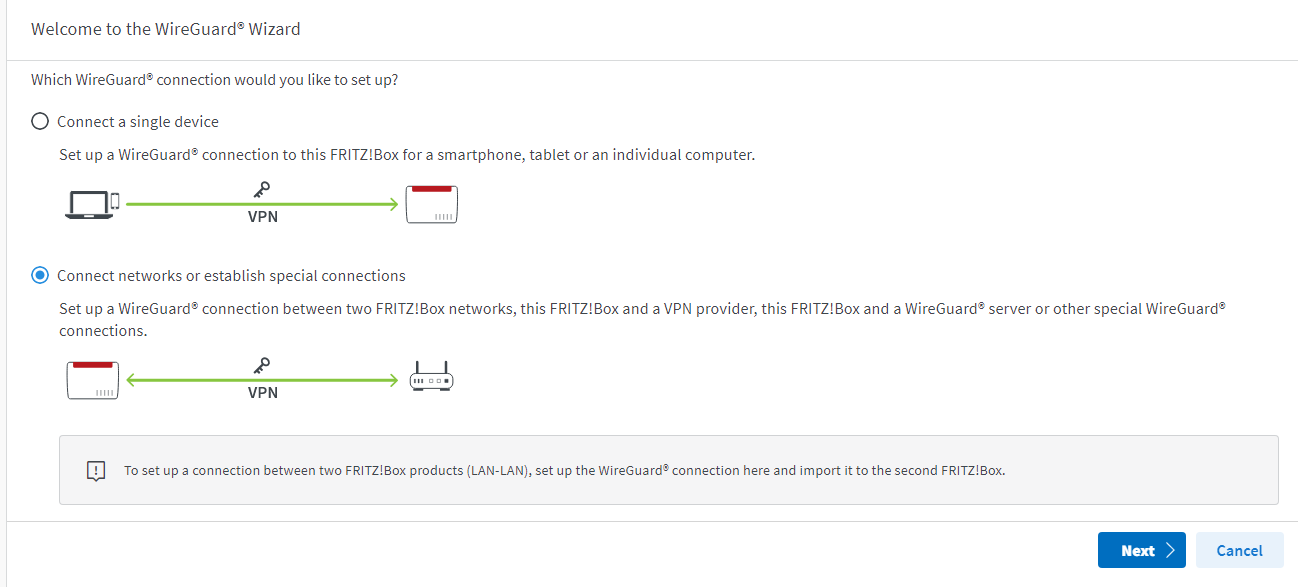Select the 'Connect a single device' radio button
Image resolution: width=1298 pixels, height=587 pixels.
click(x=40, y=121)
